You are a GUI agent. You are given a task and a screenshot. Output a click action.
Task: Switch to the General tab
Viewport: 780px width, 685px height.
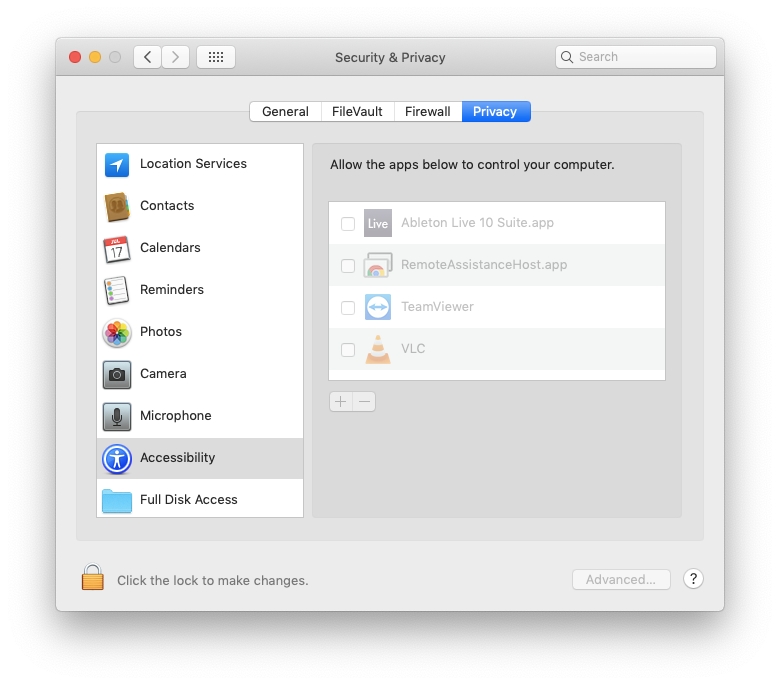click(285, 112)
